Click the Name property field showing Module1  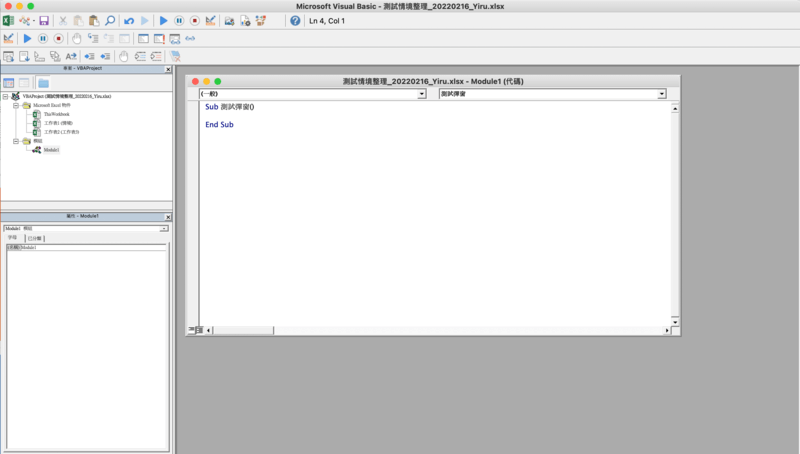click(87, 247)
